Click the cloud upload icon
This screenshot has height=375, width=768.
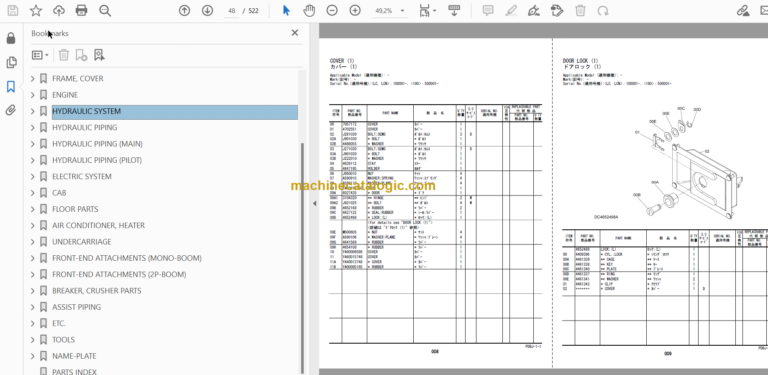pyautogui.click(x=59, y=10)
